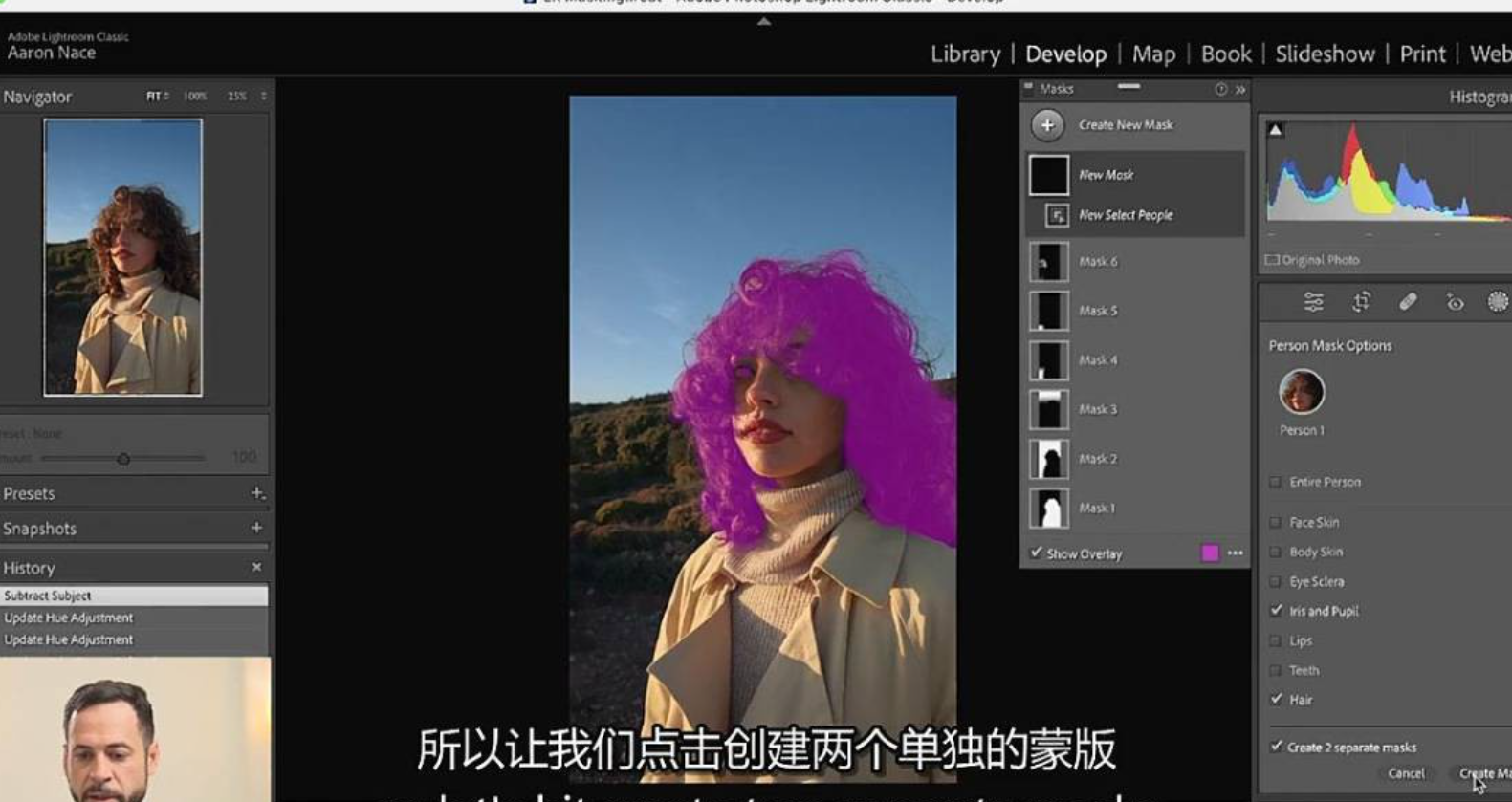Viewport: 1512px width, 802px height.
Task: Open the Navigator FIT zoom dropdown
Action: (x=157, y=97)
